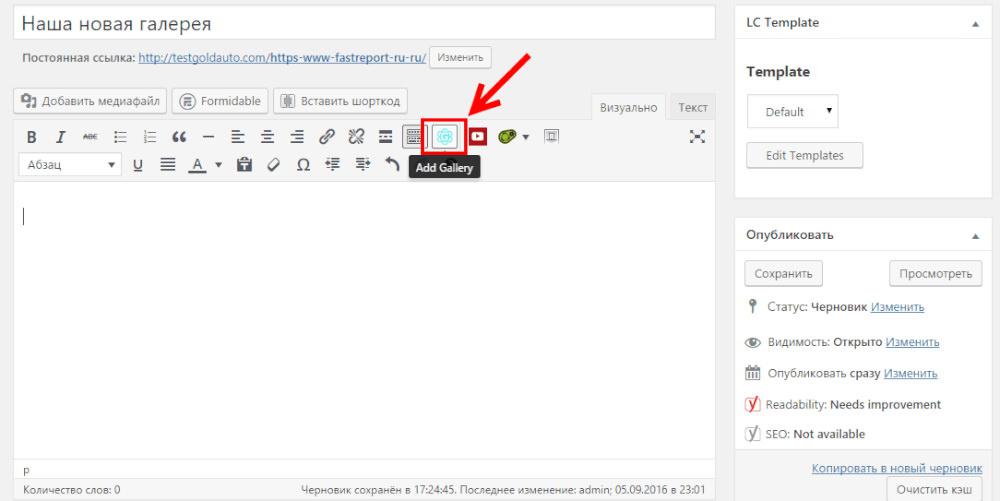
Task: Click the red YouTube video icon
Action: click(478, 137)
